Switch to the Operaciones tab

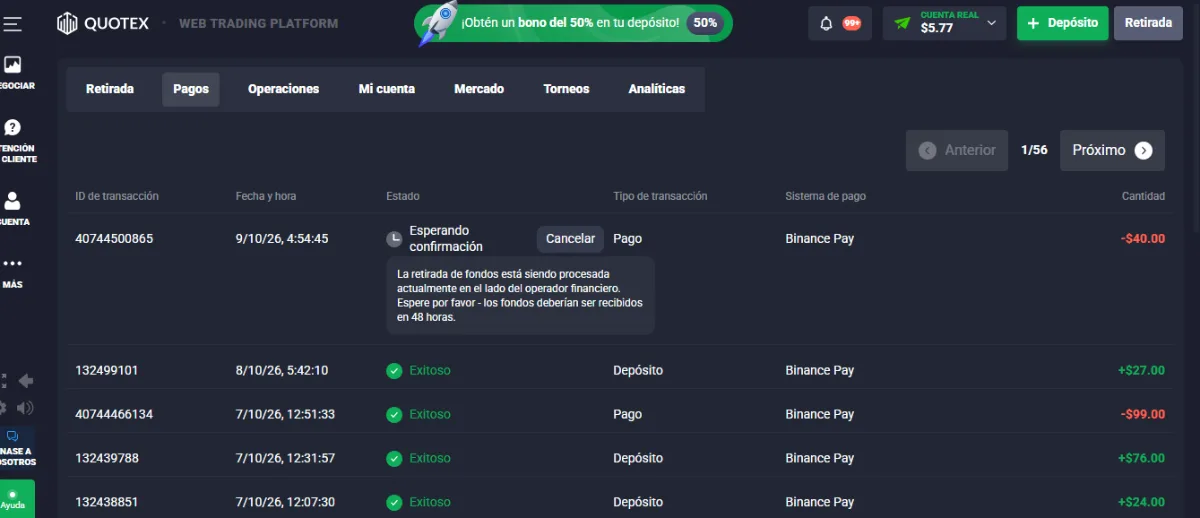point(284,89)
